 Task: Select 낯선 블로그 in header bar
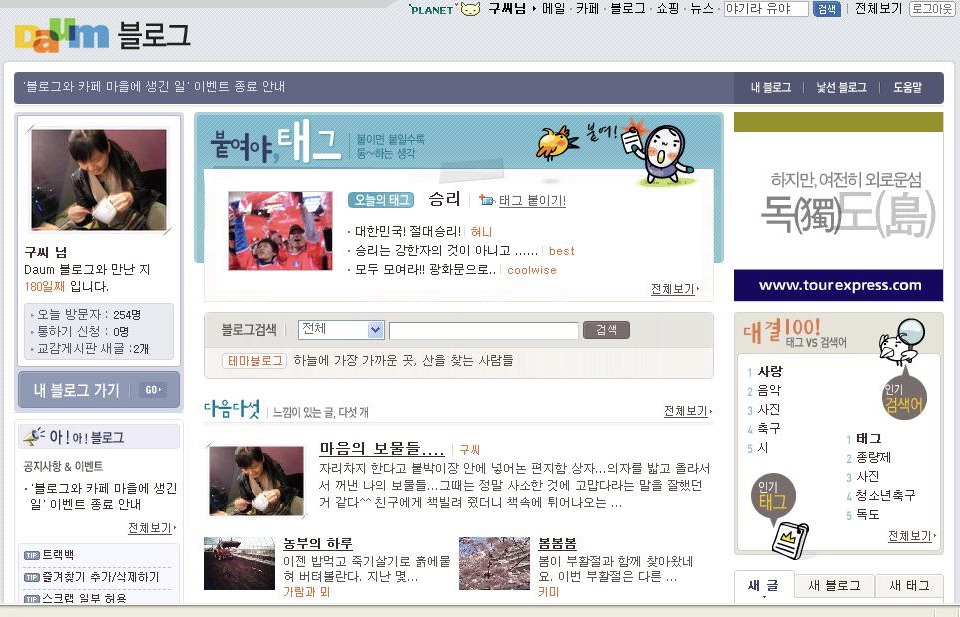841,88
